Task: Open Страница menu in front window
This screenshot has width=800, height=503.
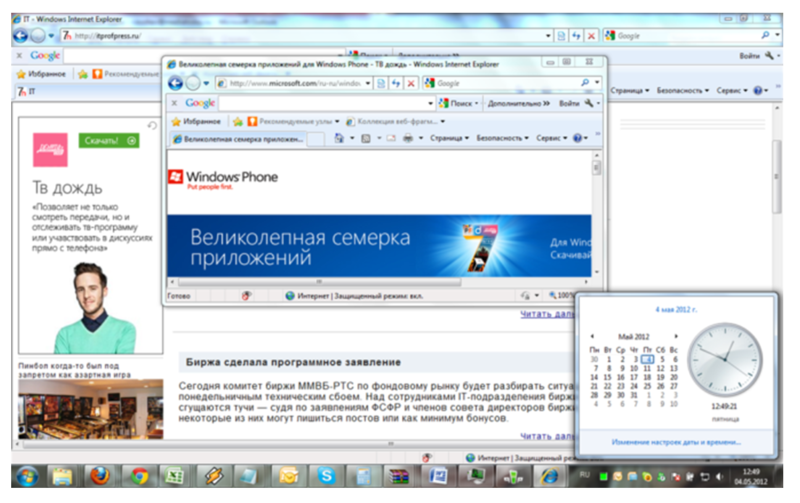Action: (449, 138)
